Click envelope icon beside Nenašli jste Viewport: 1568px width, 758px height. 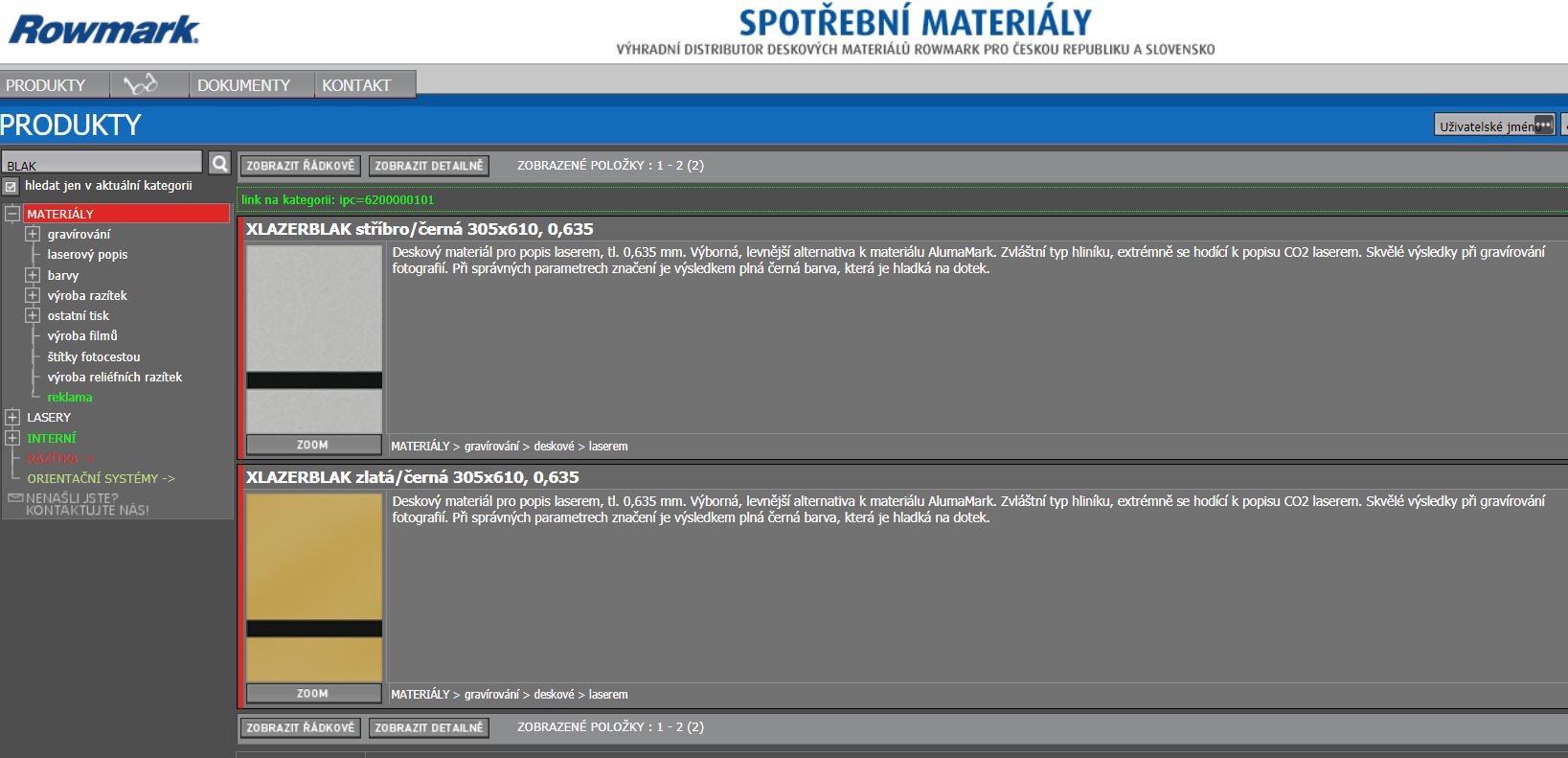(15, 498)
